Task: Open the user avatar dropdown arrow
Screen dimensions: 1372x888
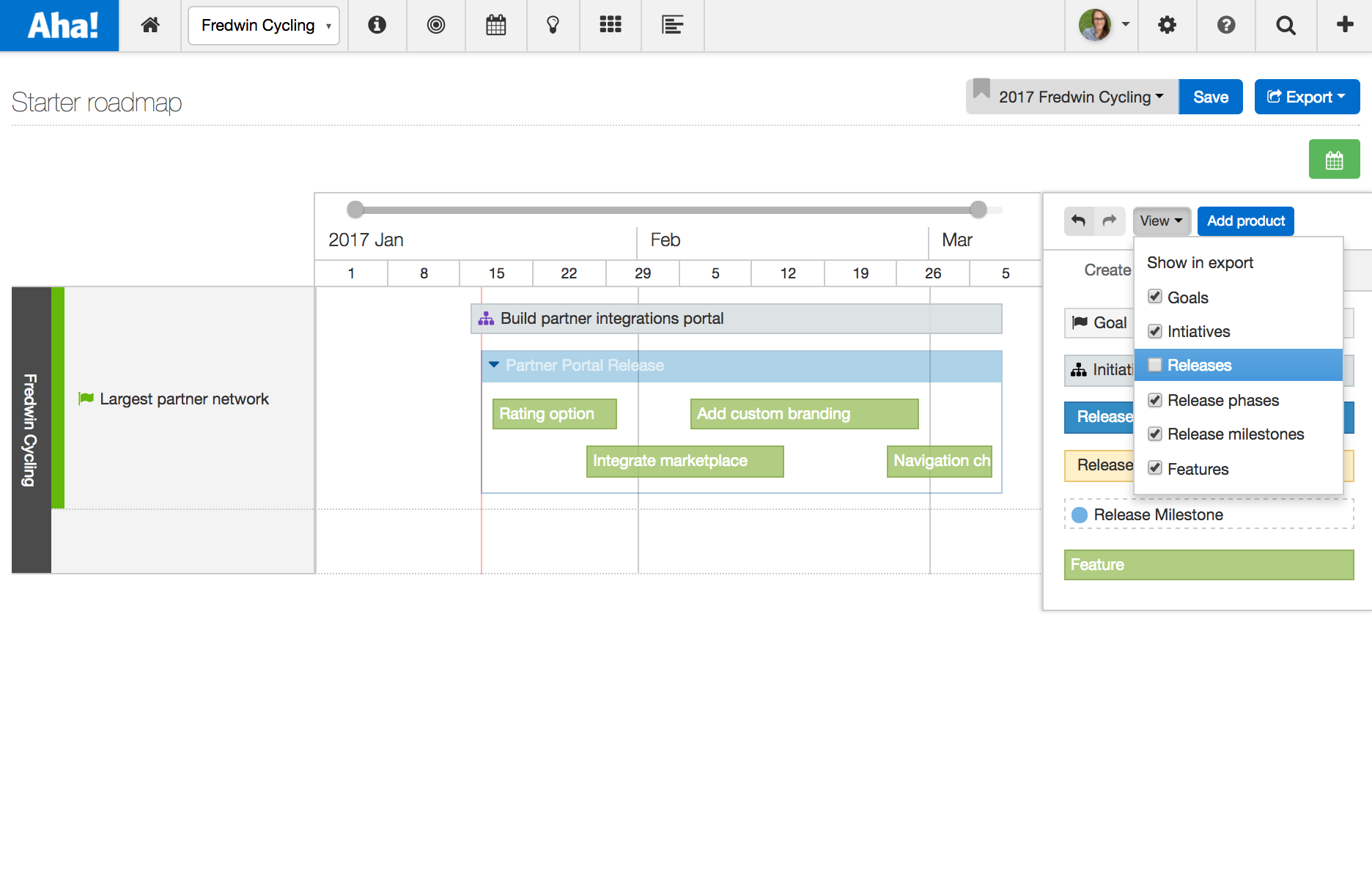Action: [1126, 24]
